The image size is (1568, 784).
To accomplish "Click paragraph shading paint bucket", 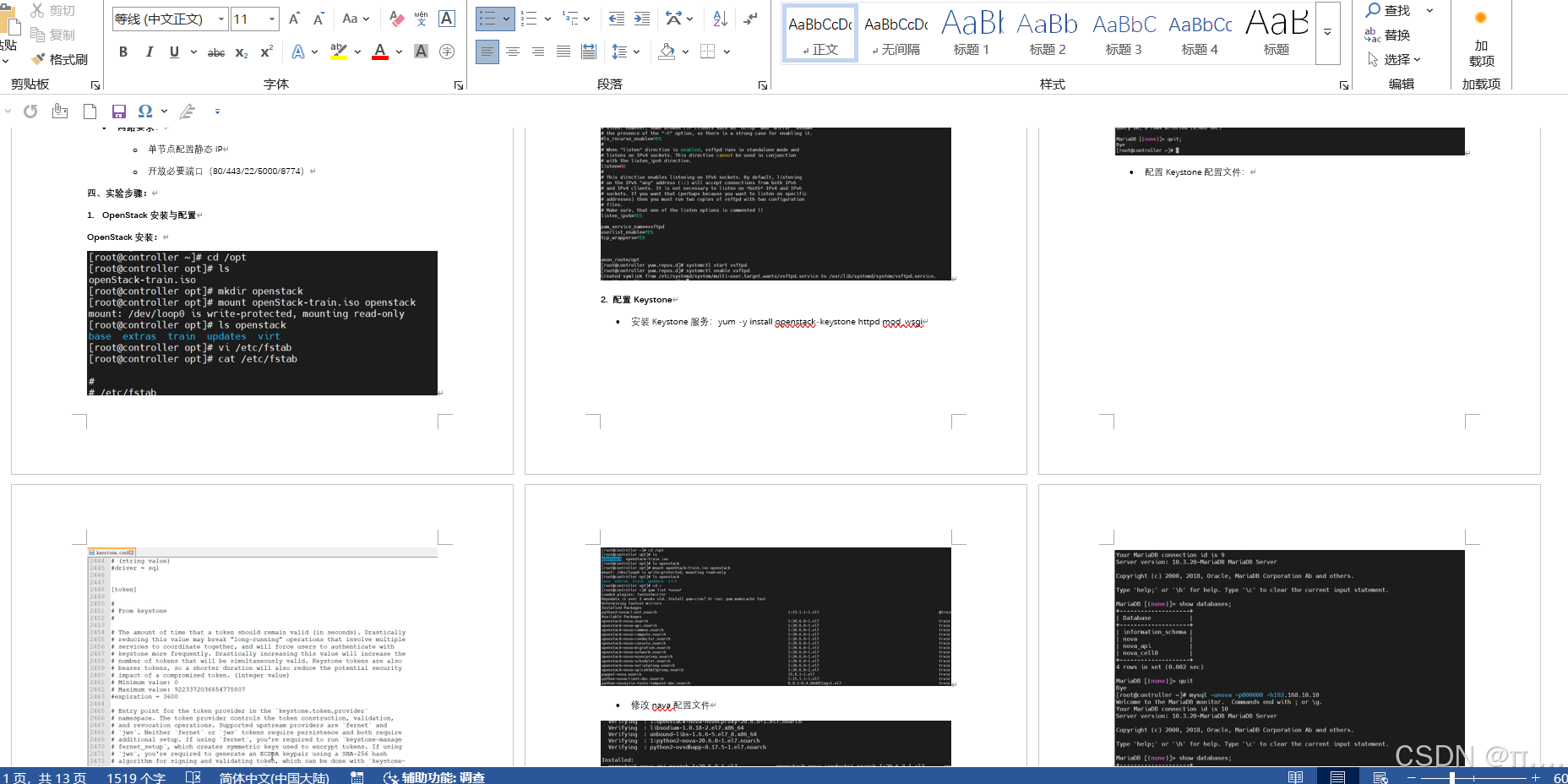I will click(667, 52).
